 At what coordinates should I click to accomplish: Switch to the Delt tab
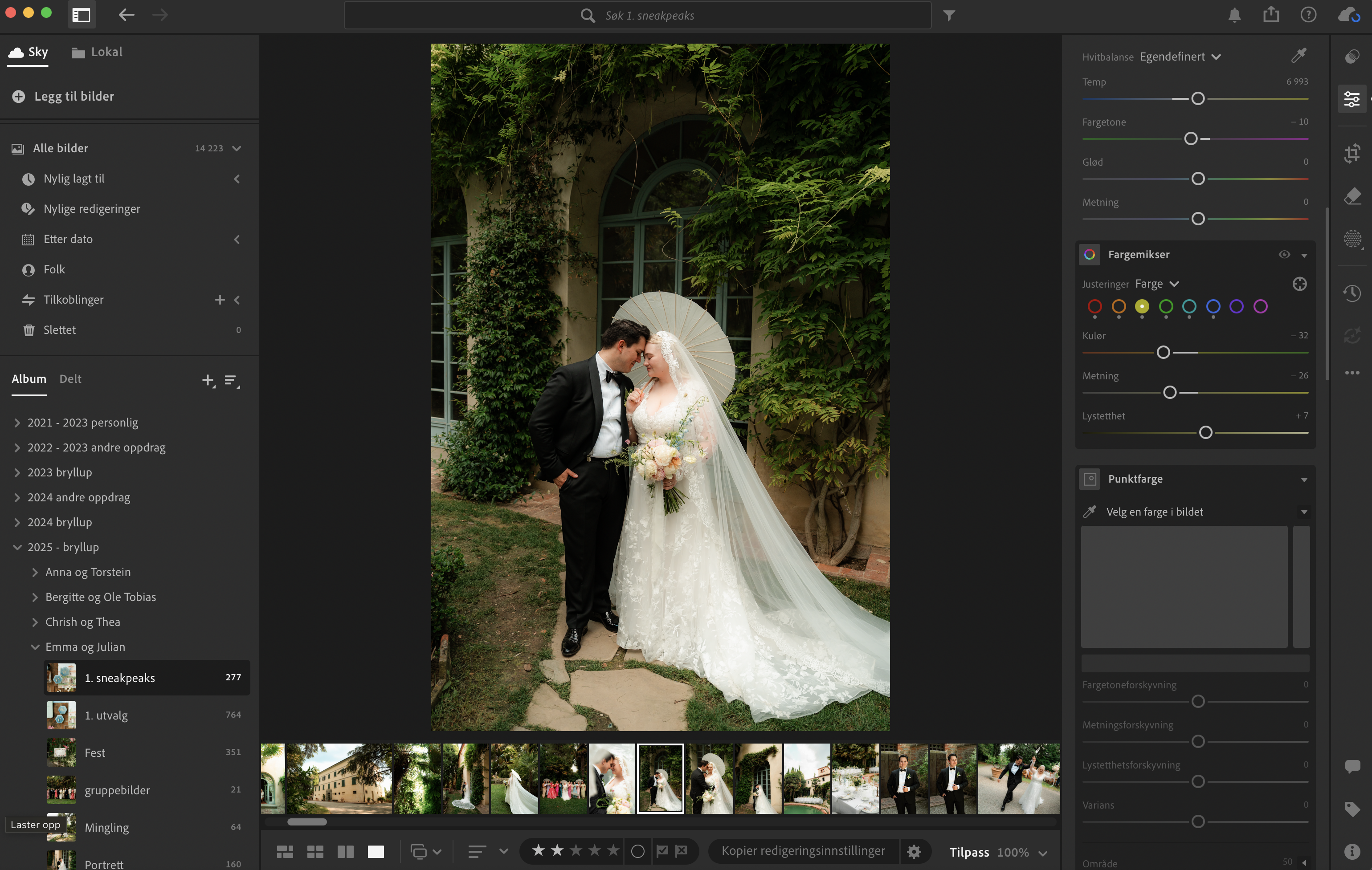(x=70, y=378)
